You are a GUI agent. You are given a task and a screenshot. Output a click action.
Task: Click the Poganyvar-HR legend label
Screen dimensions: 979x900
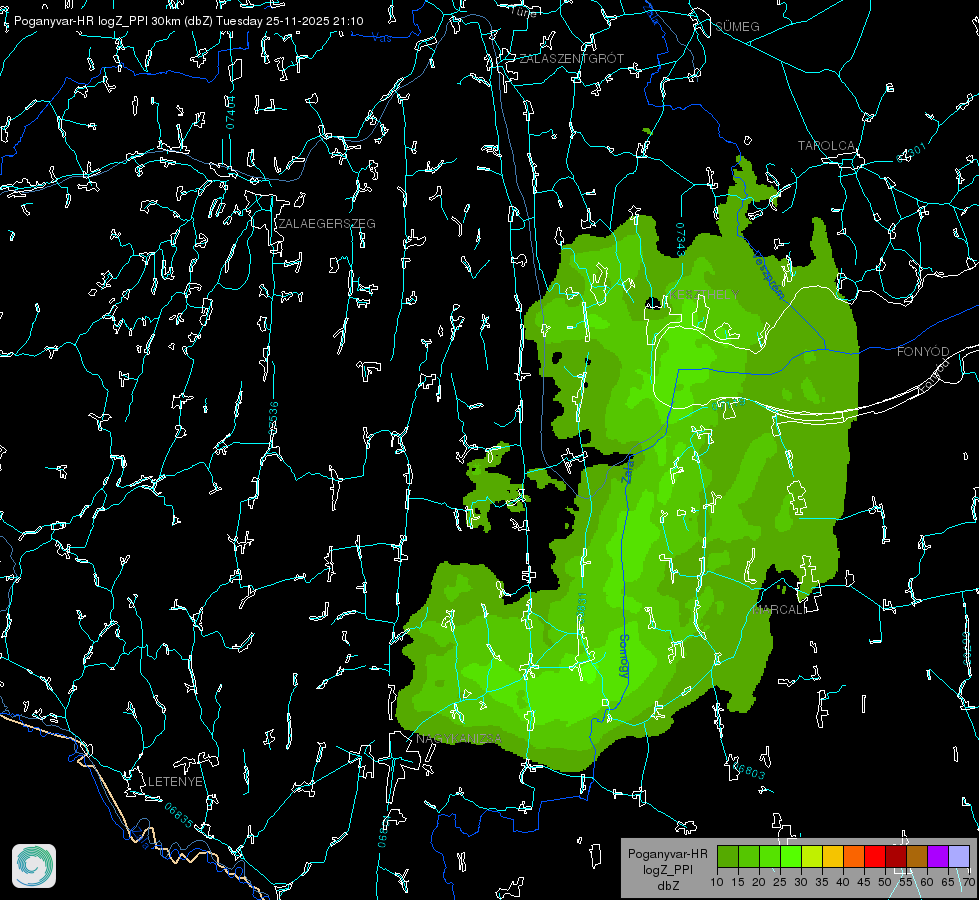tap(667, 854)
